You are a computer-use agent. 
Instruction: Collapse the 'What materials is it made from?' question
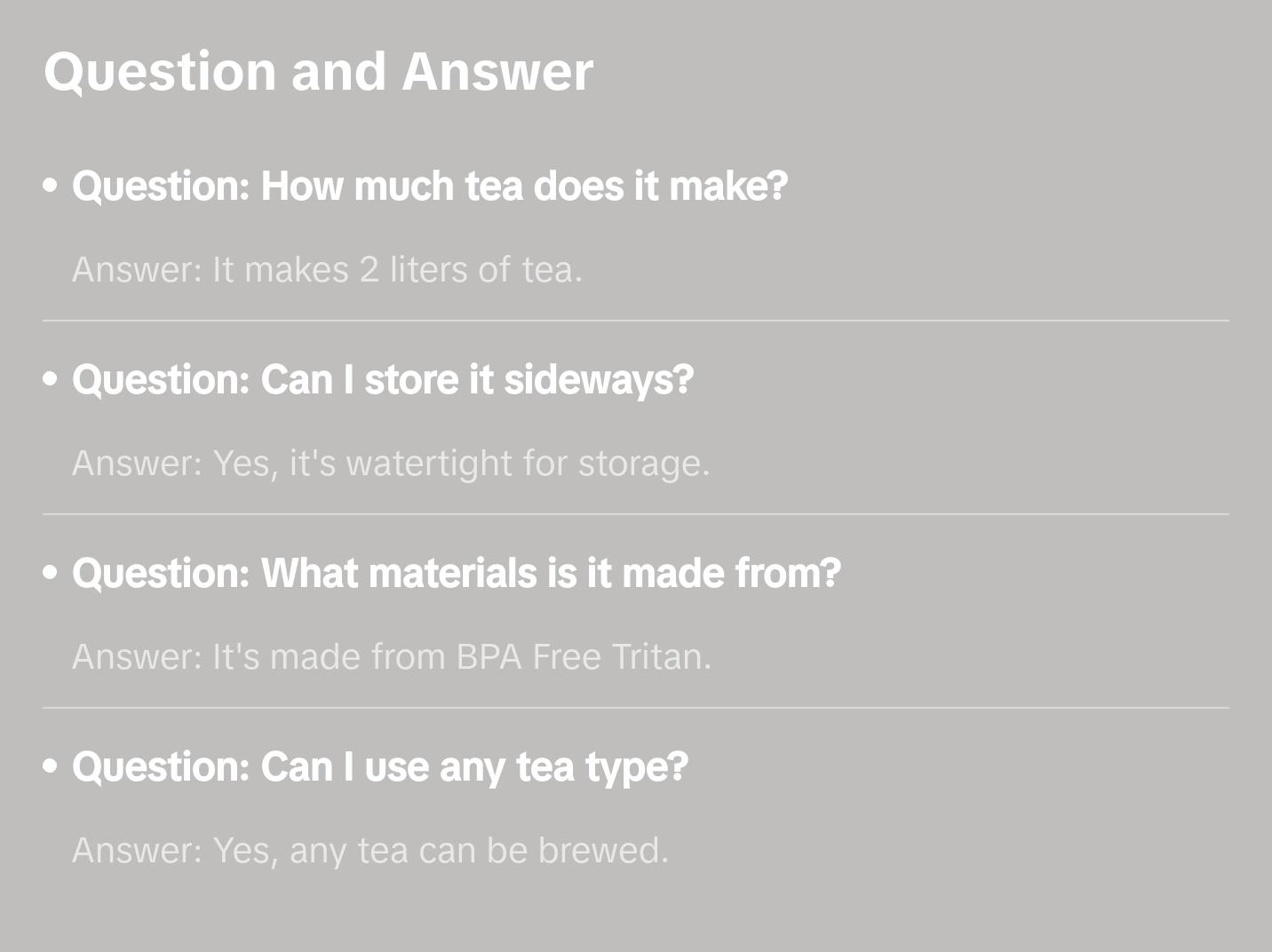(x=457, y=574)
